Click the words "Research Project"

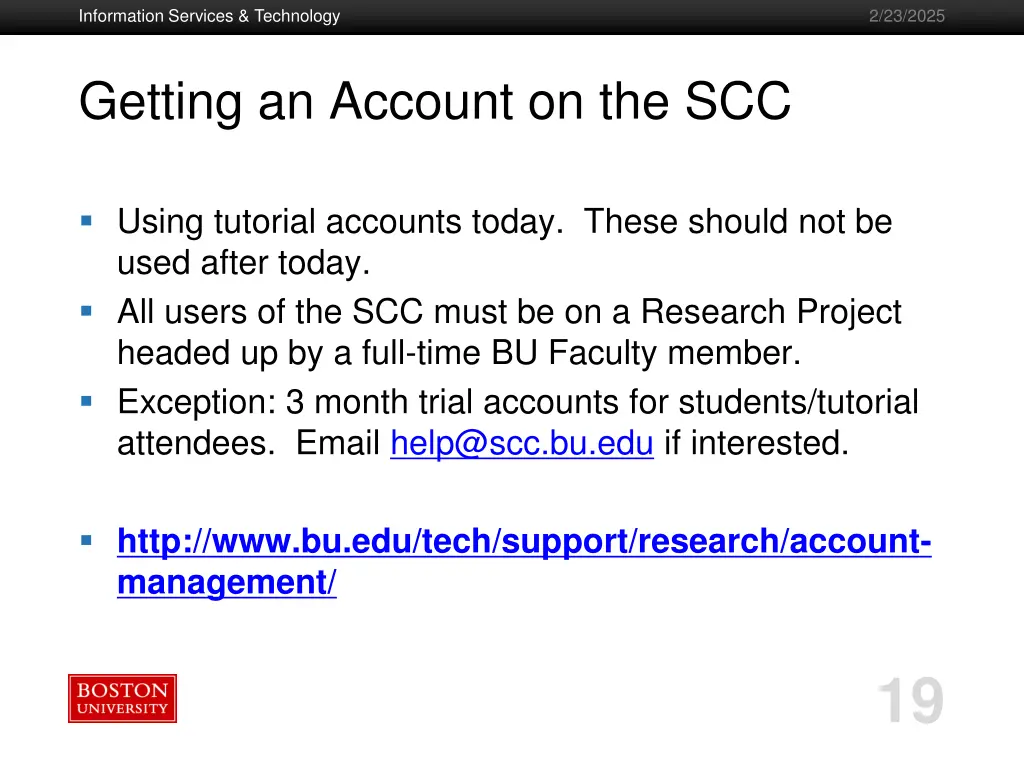pyautogui.click(x=771, y=312)
